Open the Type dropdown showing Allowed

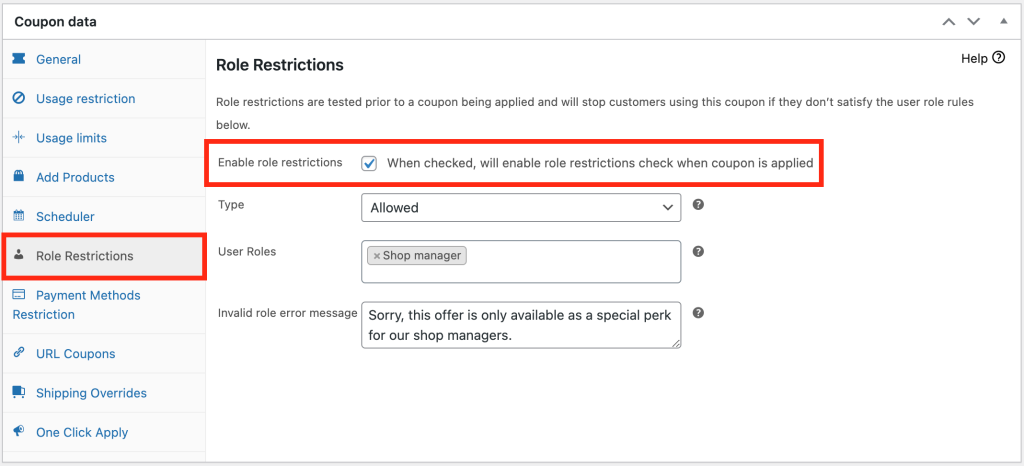click(520, 208)
